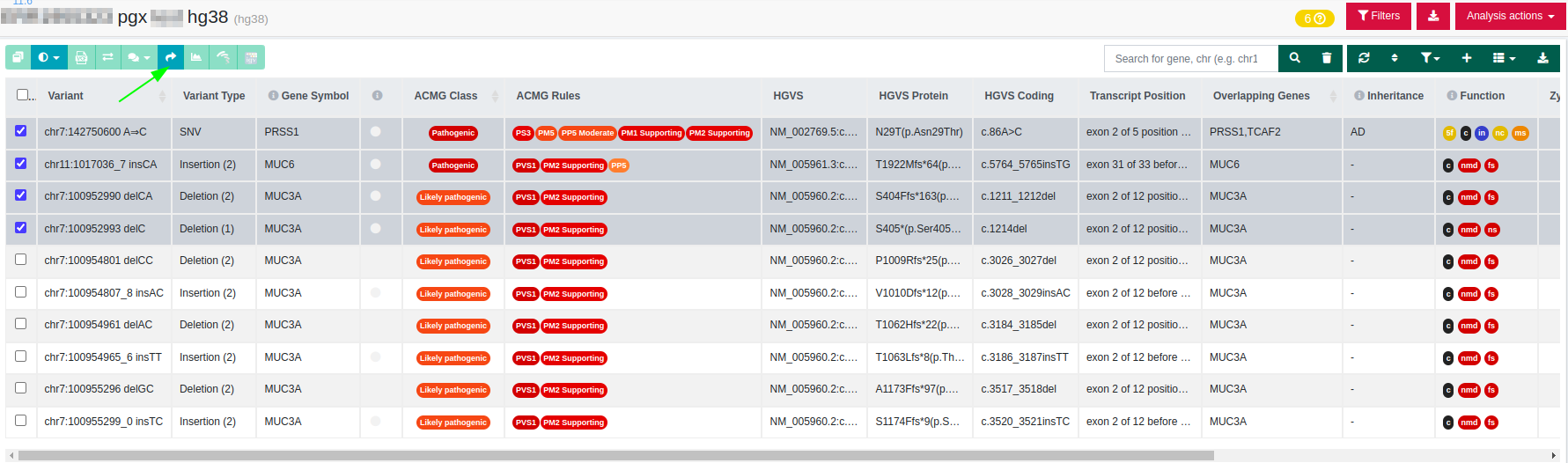Click the up-down sort icon in green toolbar
Screen dimensions: 1568x463
(x=1395, y=58)
